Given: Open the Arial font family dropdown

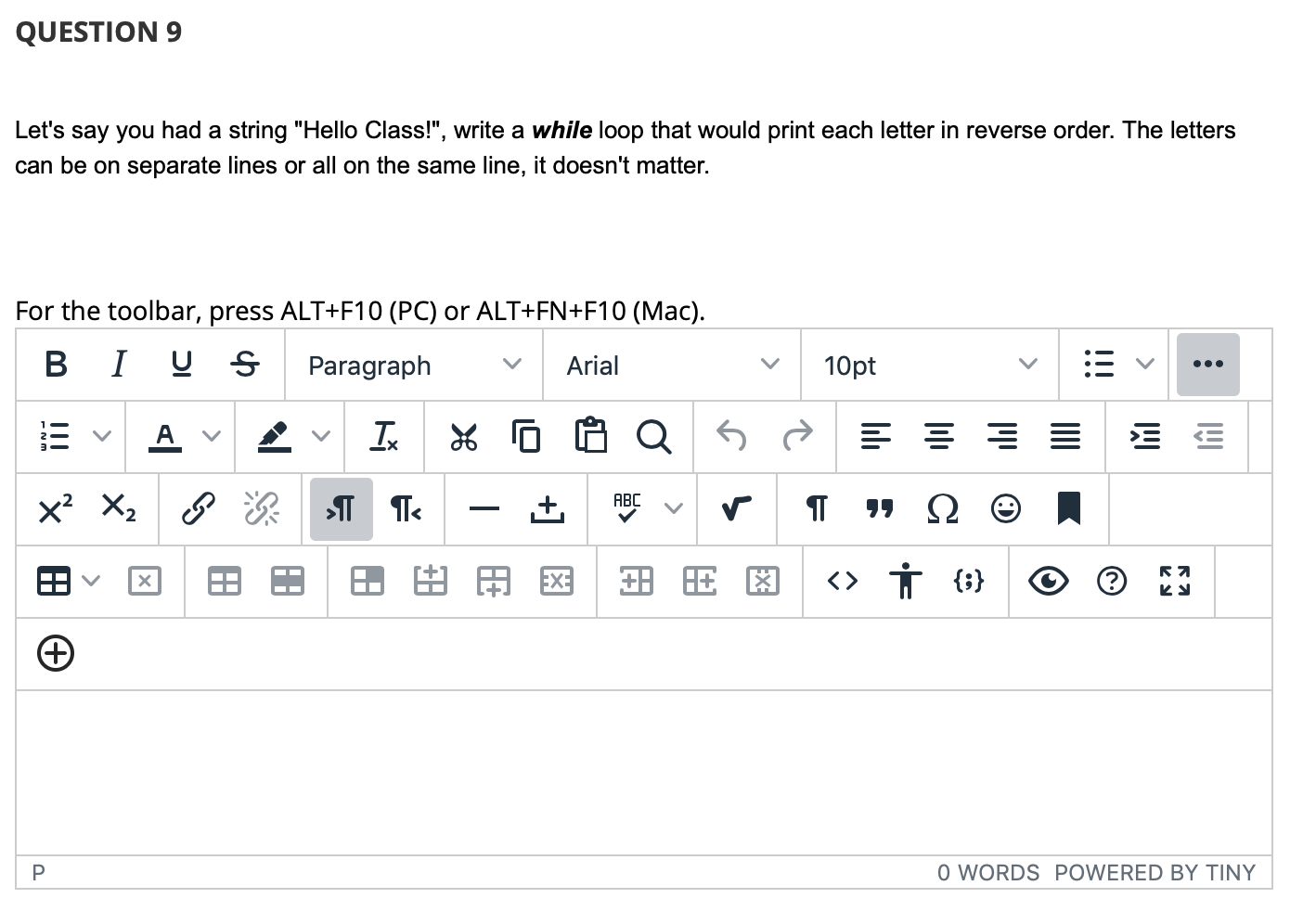Looking at the screenshot, I should tap(671, 365).
